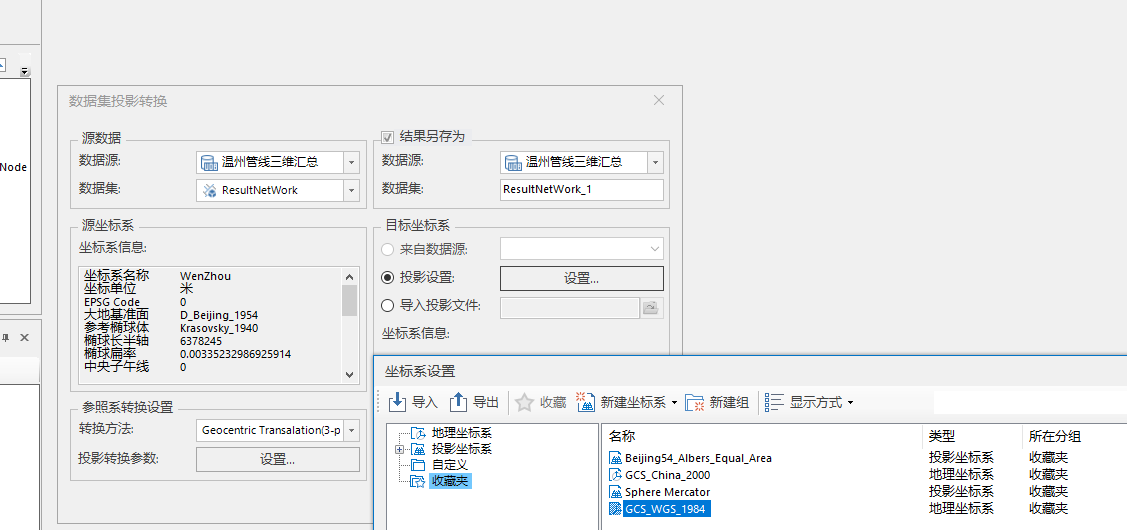Open the 结果另存为 数据源 dropdown
The height and width of the screenshot is (530, 1127).
pos(656,163)
